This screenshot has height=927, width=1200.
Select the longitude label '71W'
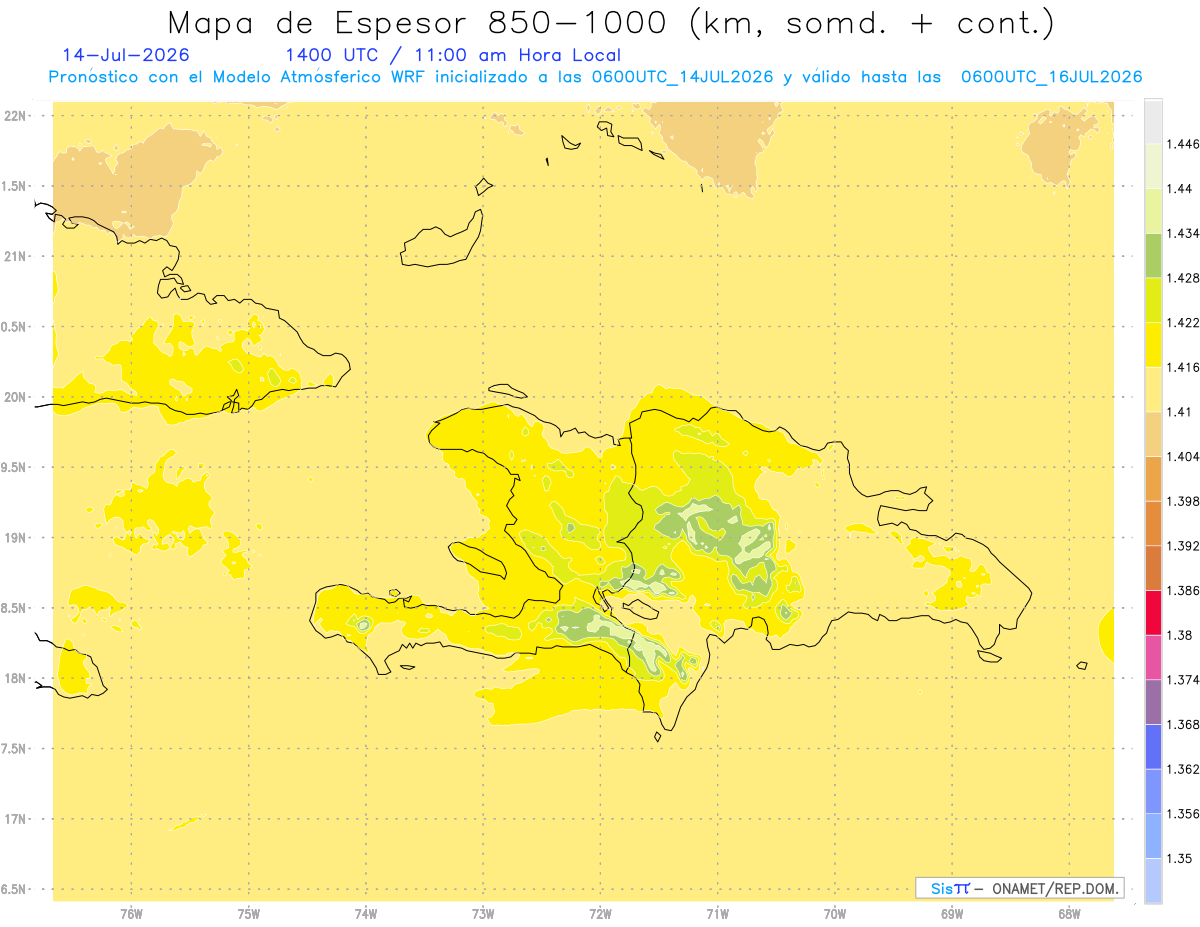click(717, 913)
